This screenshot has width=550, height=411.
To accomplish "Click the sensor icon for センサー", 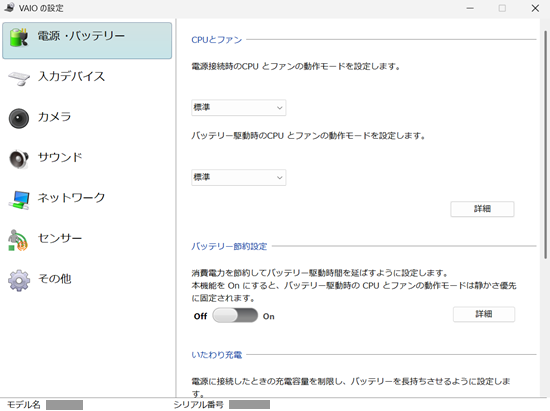I will [x=18, y=240].
